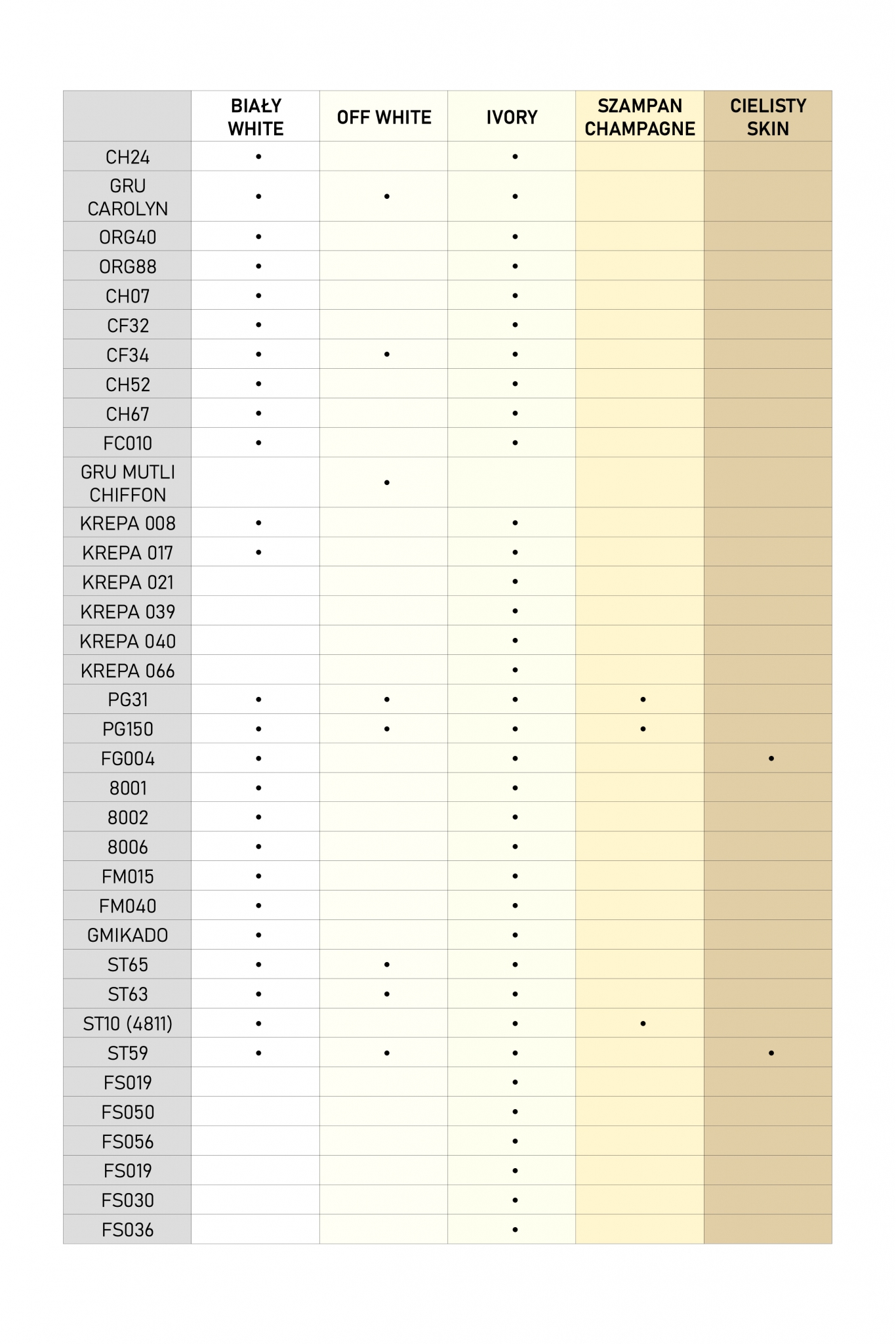Select the FS036 row label

pos(127,1230)
